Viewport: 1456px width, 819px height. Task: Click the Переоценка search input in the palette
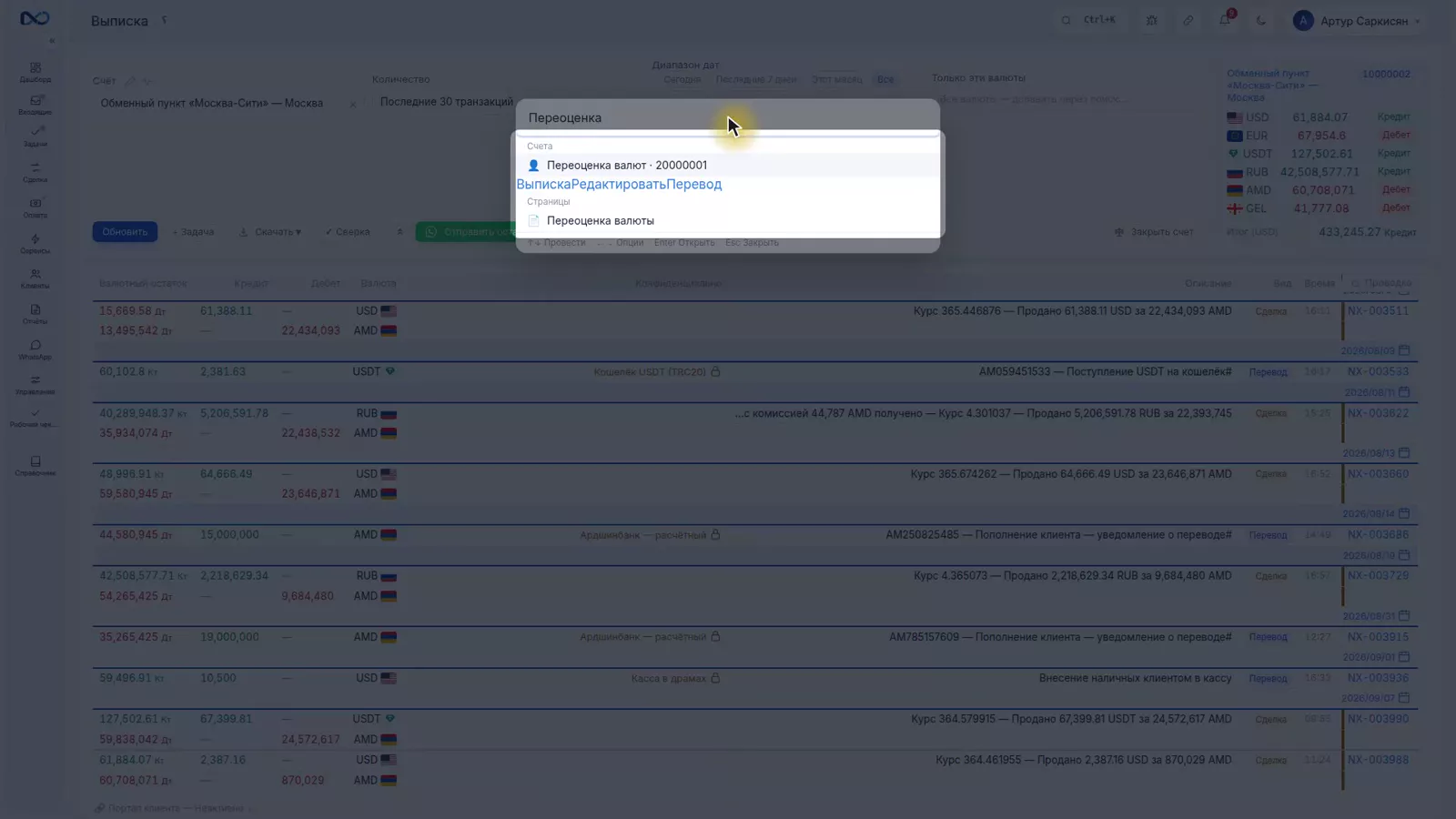pos(728,117)
